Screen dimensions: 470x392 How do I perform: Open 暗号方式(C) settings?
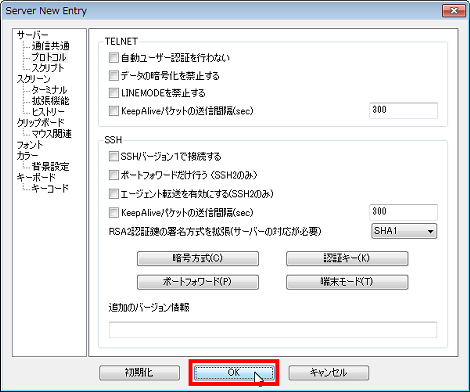click(198, 258)
